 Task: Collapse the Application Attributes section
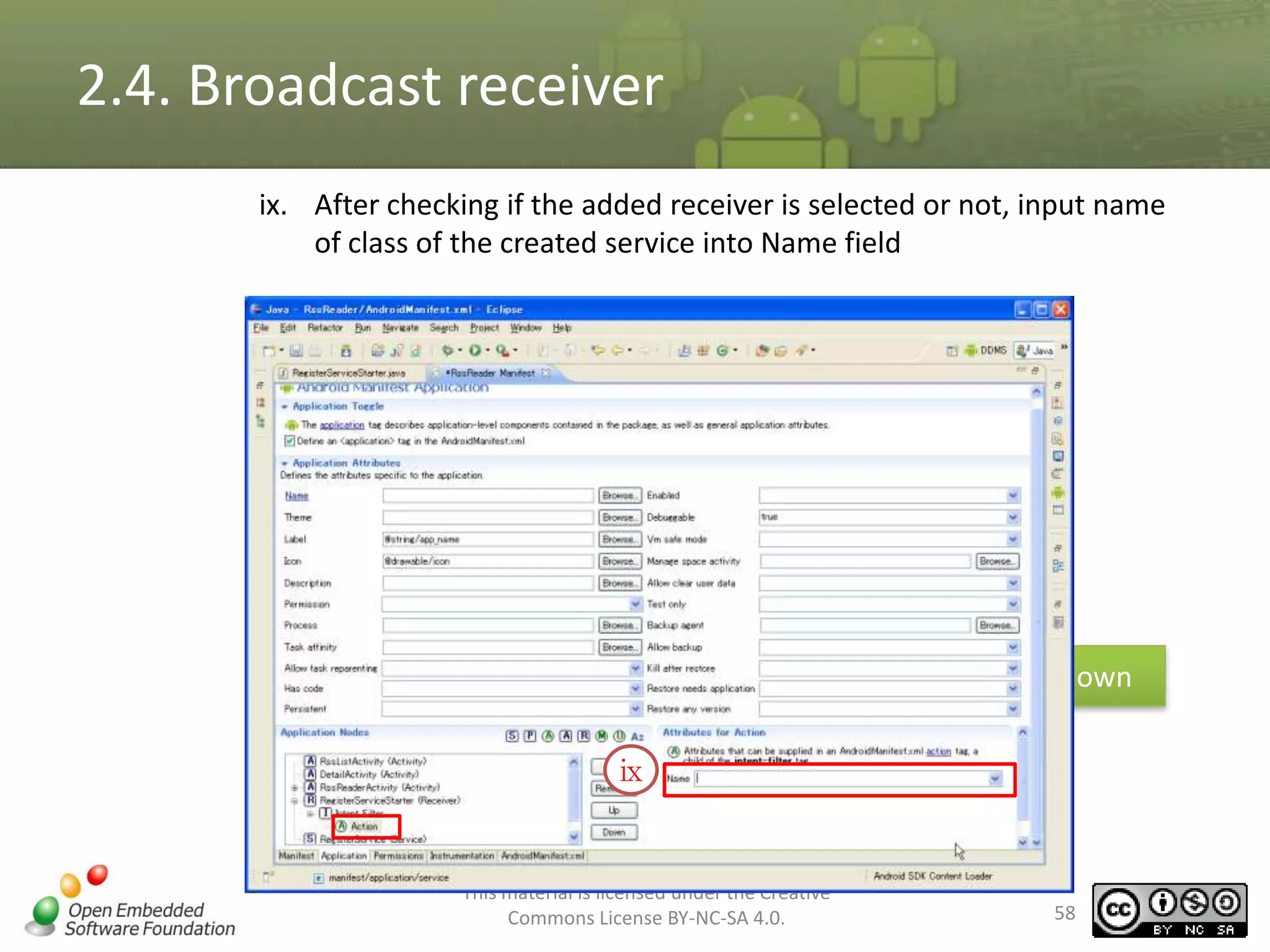tap(285, 464)
